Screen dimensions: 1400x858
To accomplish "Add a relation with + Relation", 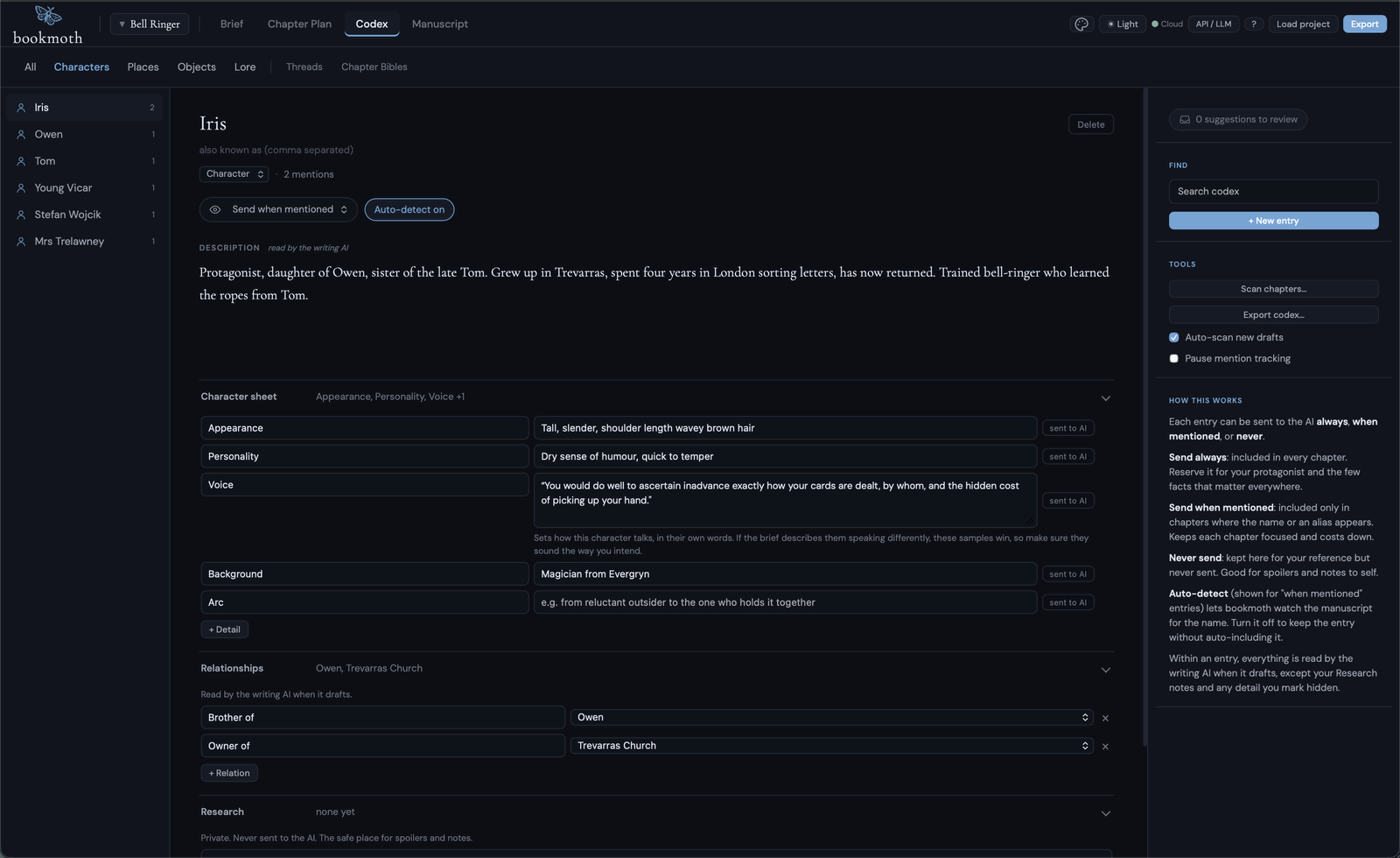I will pos(229,773).
